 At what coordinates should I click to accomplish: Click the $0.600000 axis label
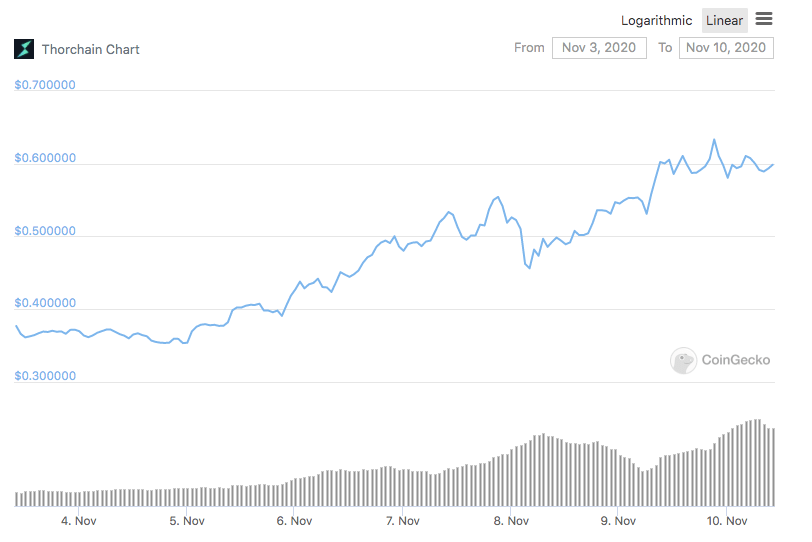[x=45, y=158]
